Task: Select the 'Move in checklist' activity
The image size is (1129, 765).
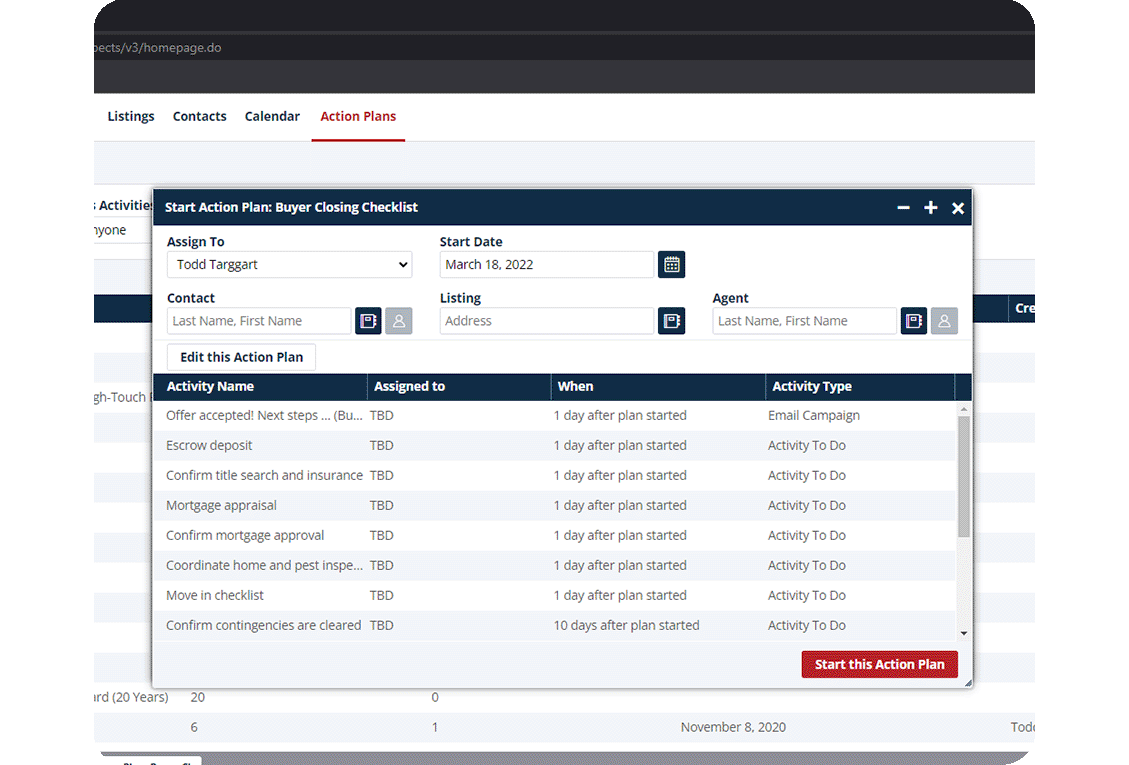Action: point(554,596)
